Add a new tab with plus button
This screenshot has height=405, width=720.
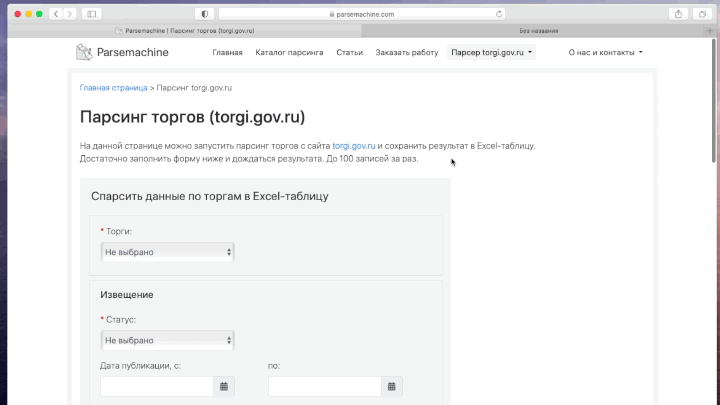(x=710, y=31)
